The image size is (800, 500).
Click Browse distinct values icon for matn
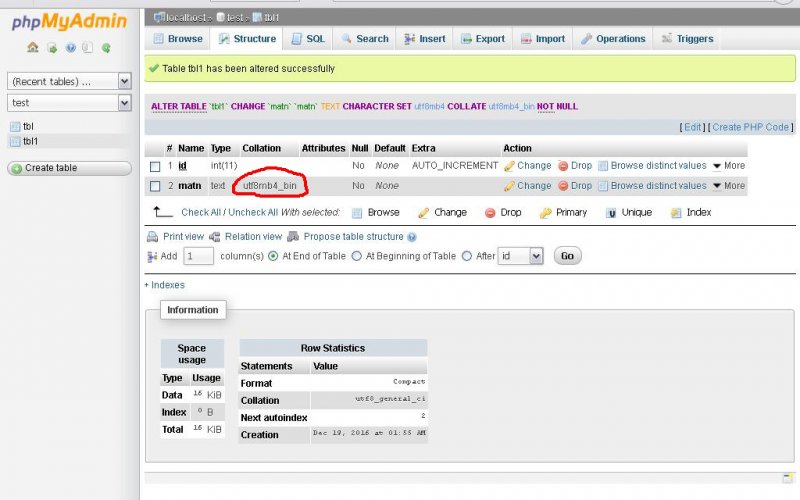point(603,186)
